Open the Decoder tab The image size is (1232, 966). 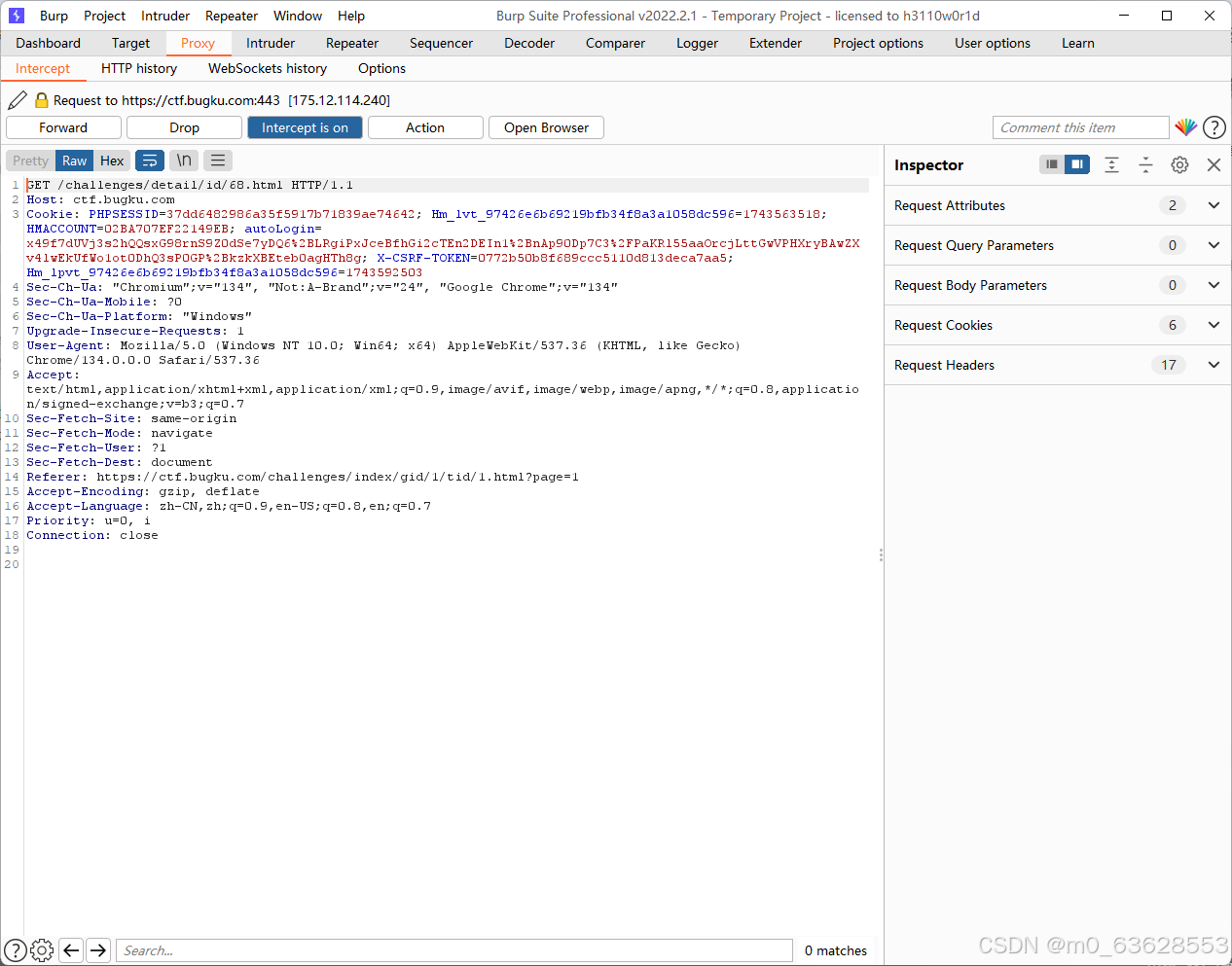tap(529, 43)
